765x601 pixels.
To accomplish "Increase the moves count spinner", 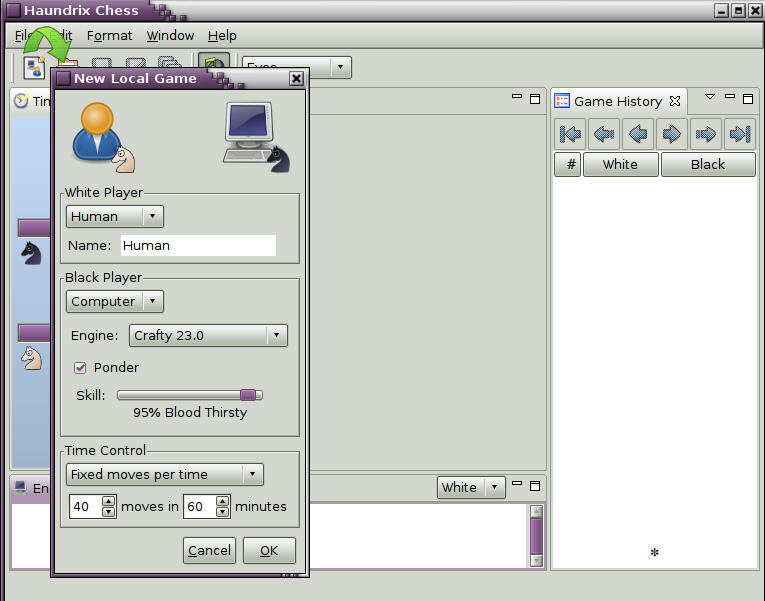I will pos(109,501).
